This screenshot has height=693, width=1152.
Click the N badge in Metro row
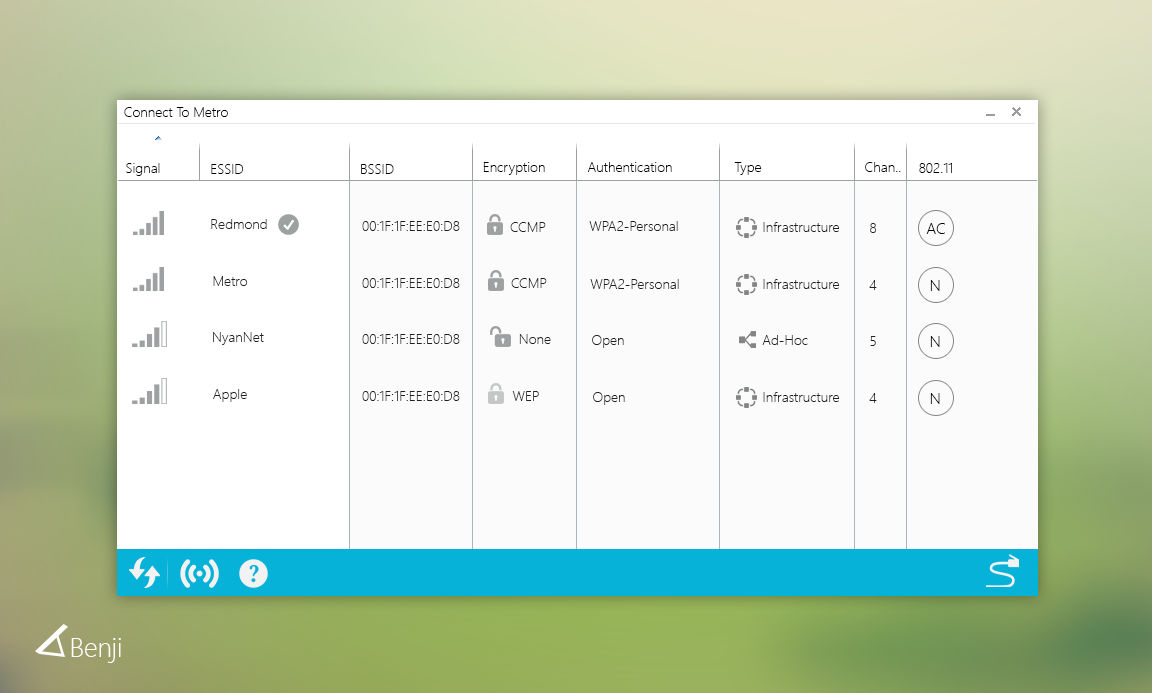936,285
